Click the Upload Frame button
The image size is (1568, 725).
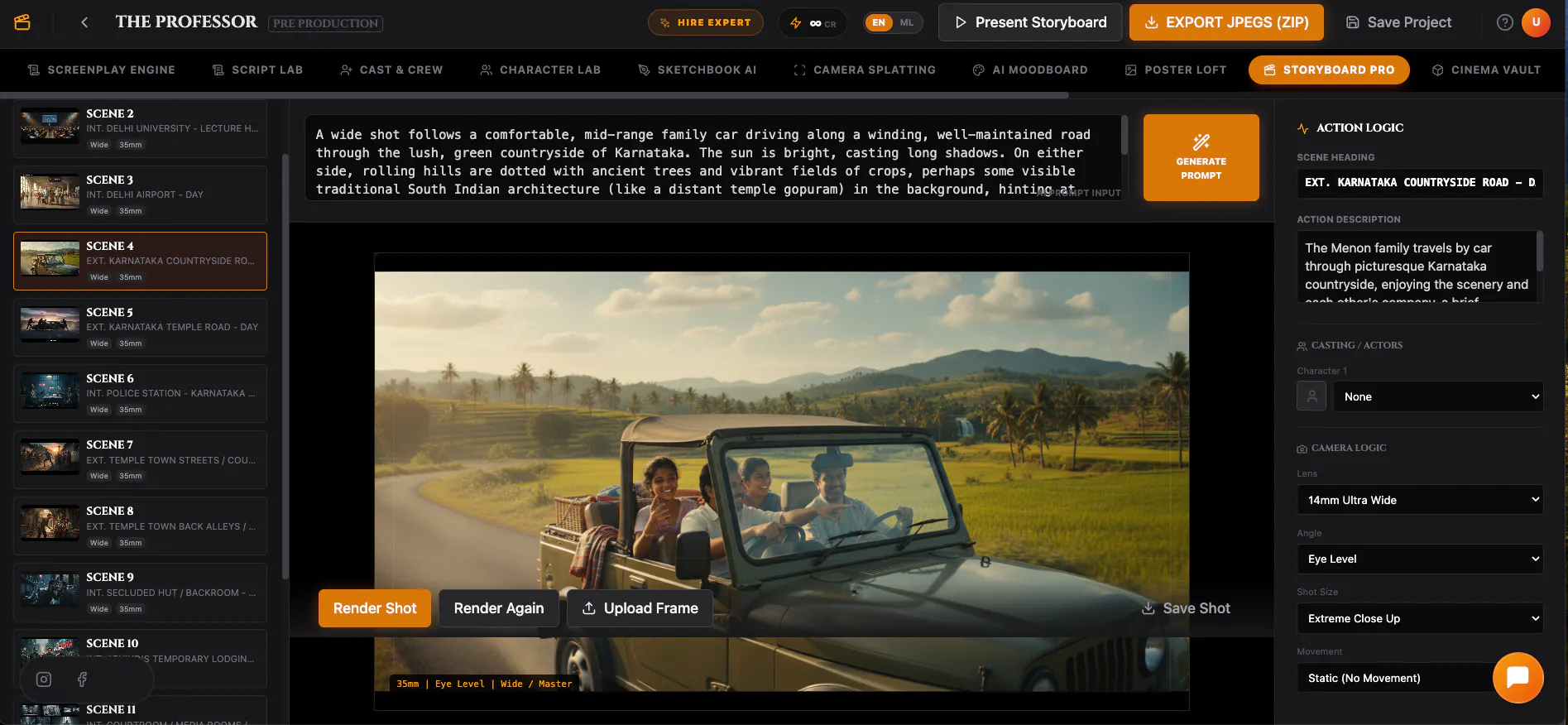[640, 608]
